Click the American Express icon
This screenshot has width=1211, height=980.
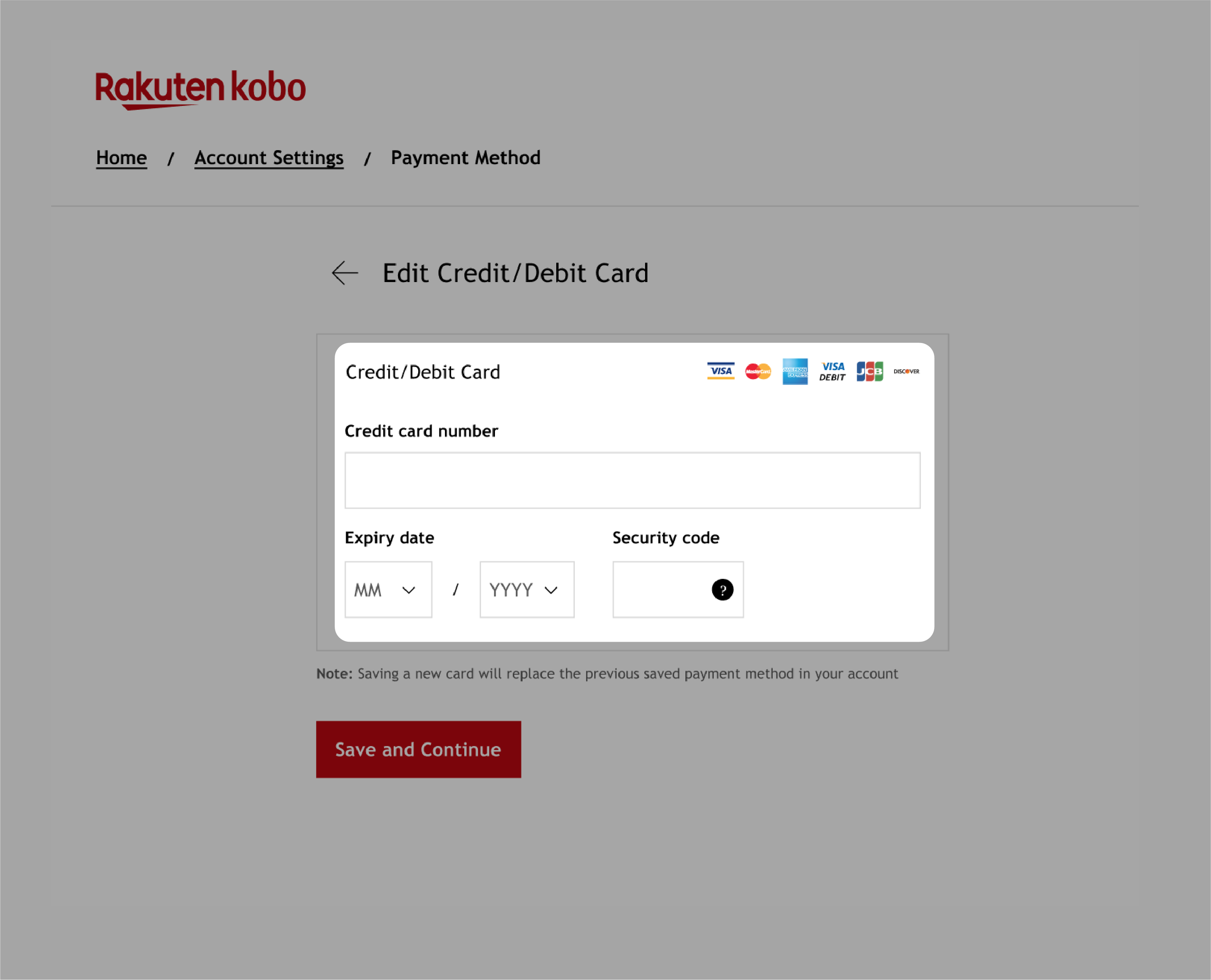795,371
